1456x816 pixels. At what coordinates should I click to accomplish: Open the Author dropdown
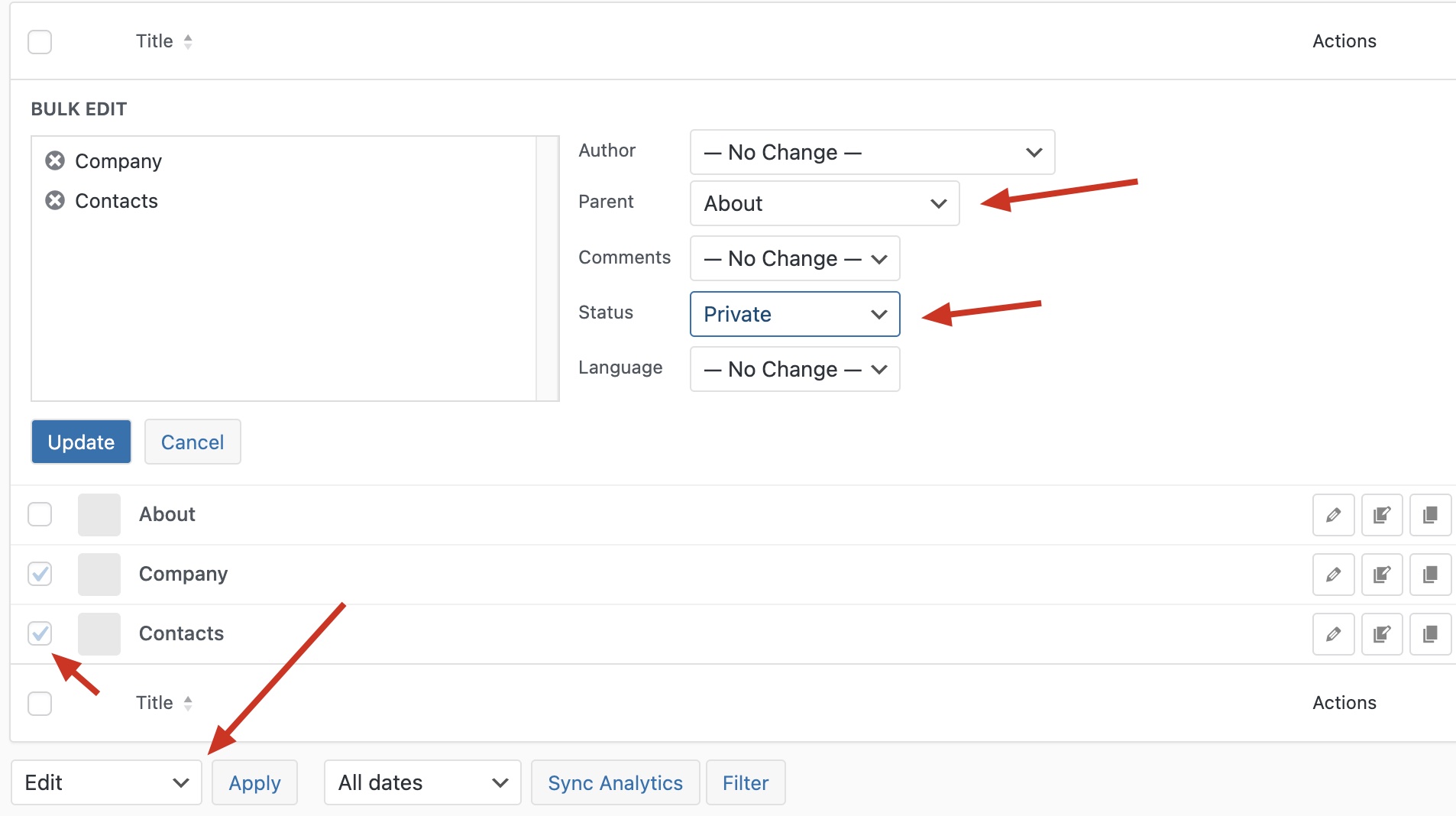coord(872,152)
